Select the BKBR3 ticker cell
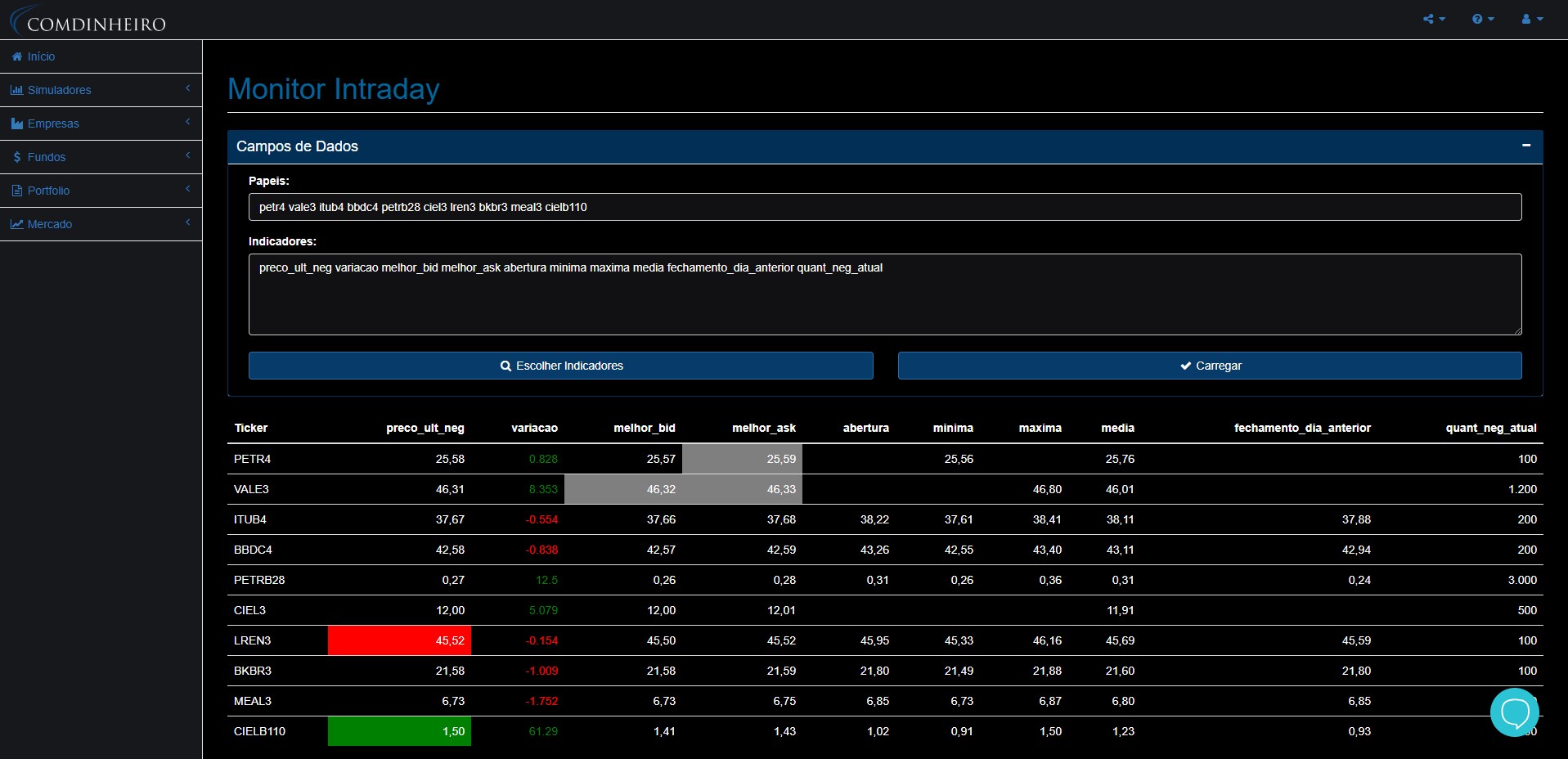The width and height of the screenshot is (1568, 759). (277, 671)
